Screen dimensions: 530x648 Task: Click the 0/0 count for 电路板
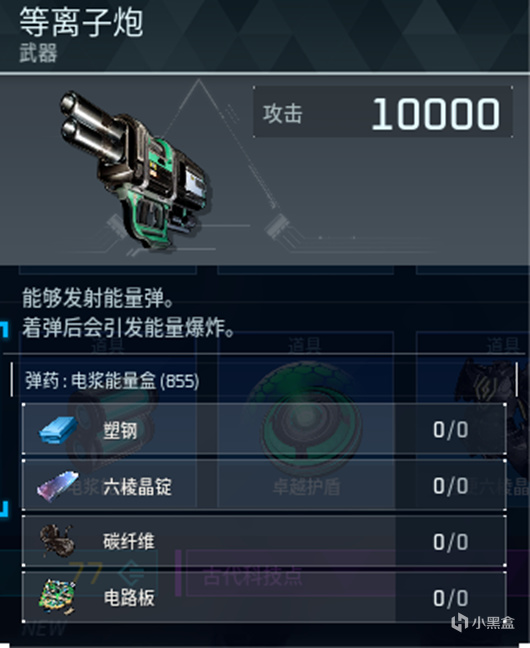pos(451,598)
